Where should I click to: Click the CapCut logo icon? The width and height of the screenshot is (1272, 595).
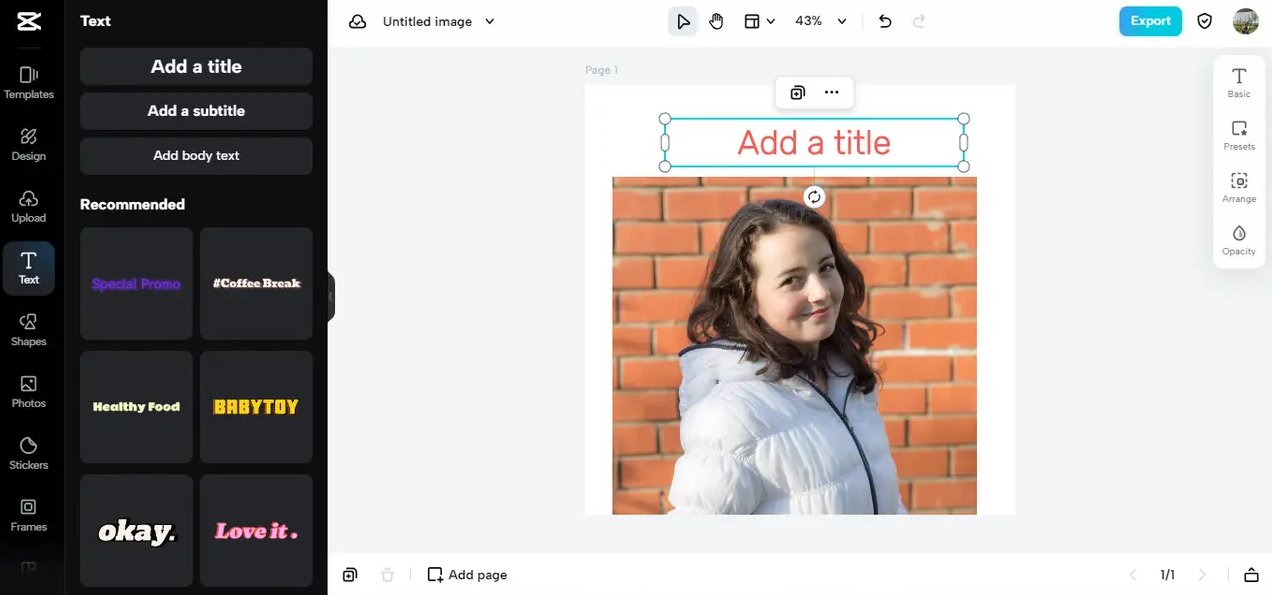coord(29,21)
